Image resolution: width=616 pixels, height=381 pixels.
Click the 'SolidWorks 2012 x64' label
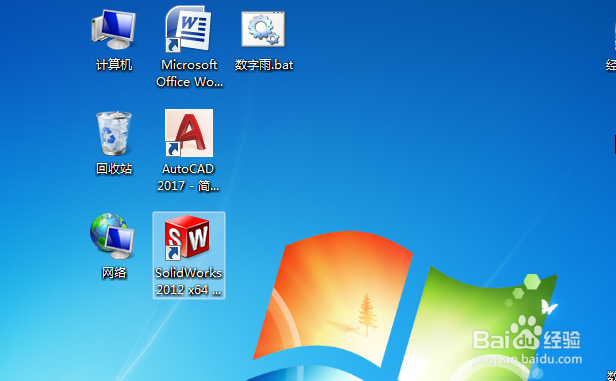(x=189, y=281)
